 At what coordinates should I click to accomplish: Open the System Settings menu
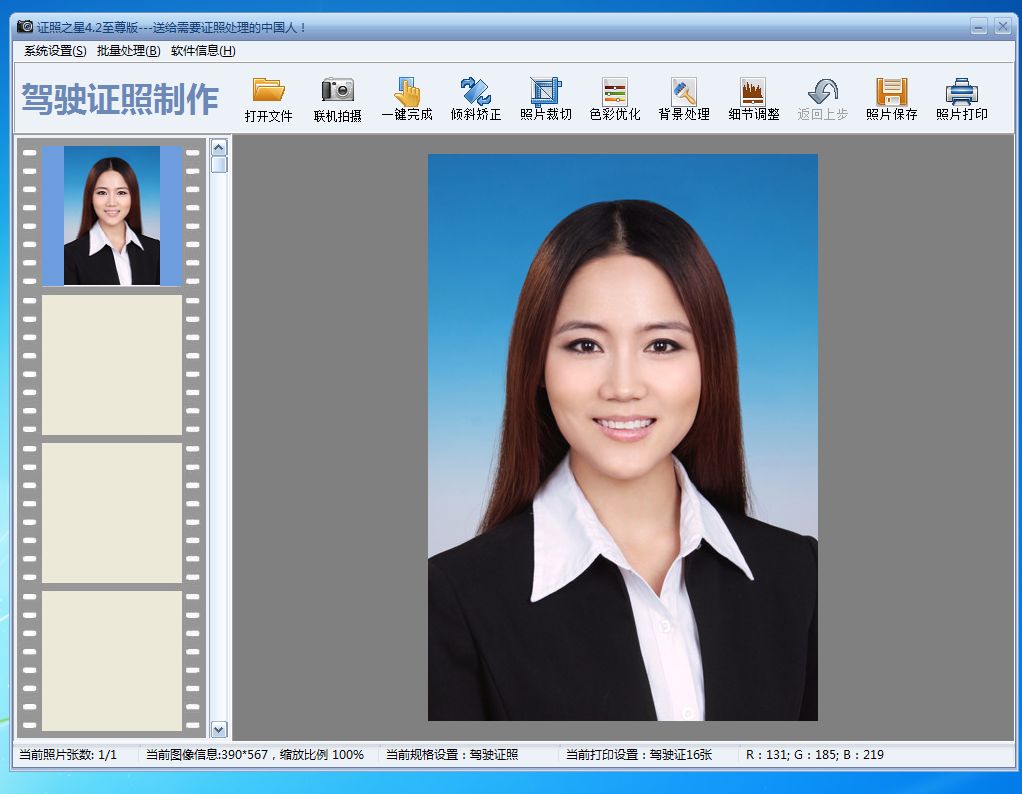55,51
